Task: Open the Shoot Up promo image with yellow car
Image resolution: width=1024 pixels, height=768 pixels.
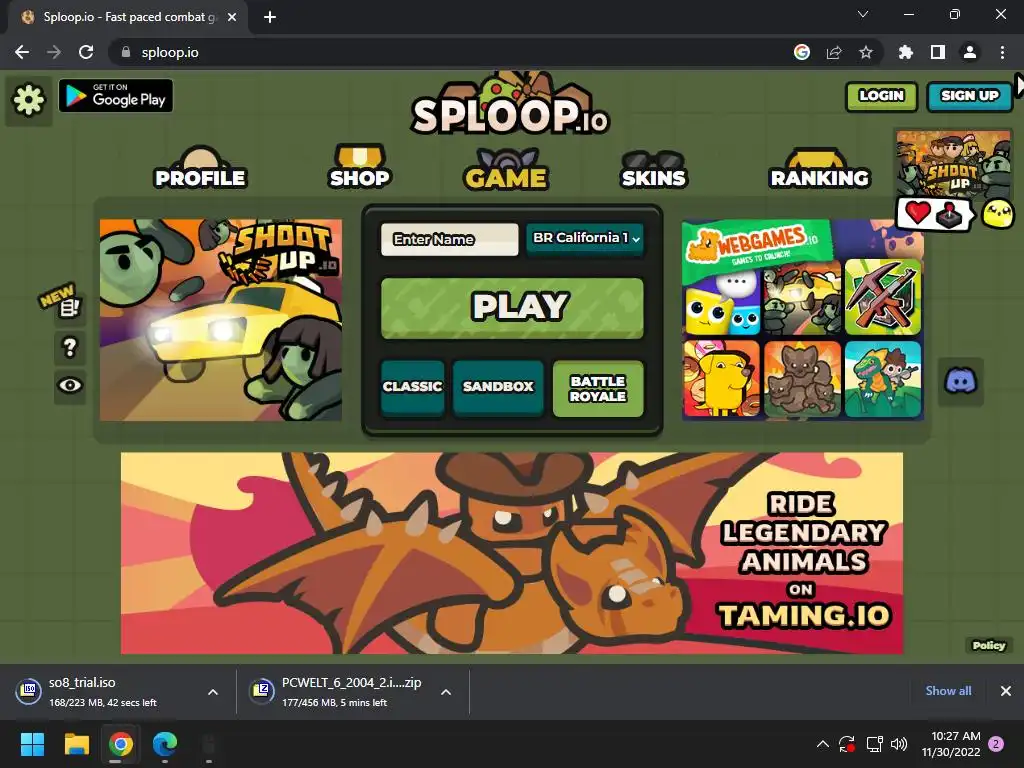Action: coord(221,320)
